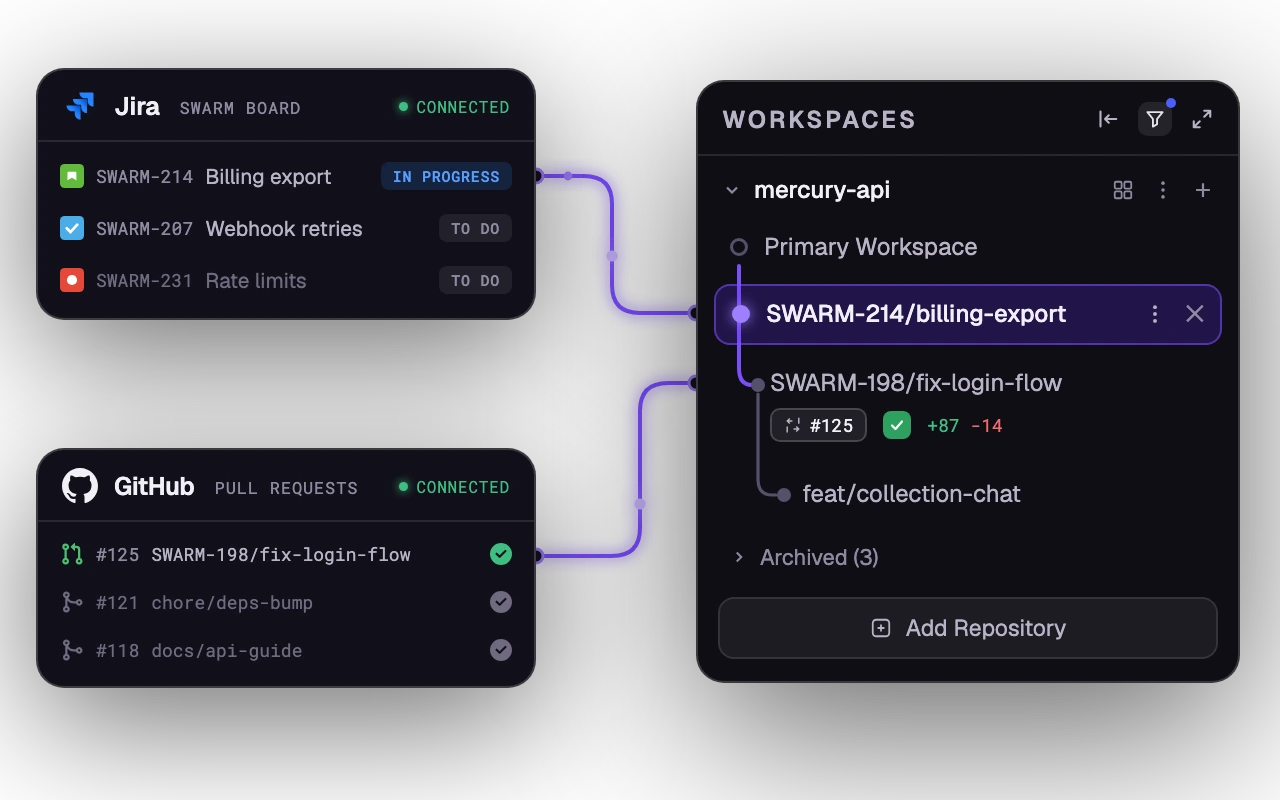Click the GitHub logo icon
The height and width of the screenshot is (800, 1280).
[80, 486]
